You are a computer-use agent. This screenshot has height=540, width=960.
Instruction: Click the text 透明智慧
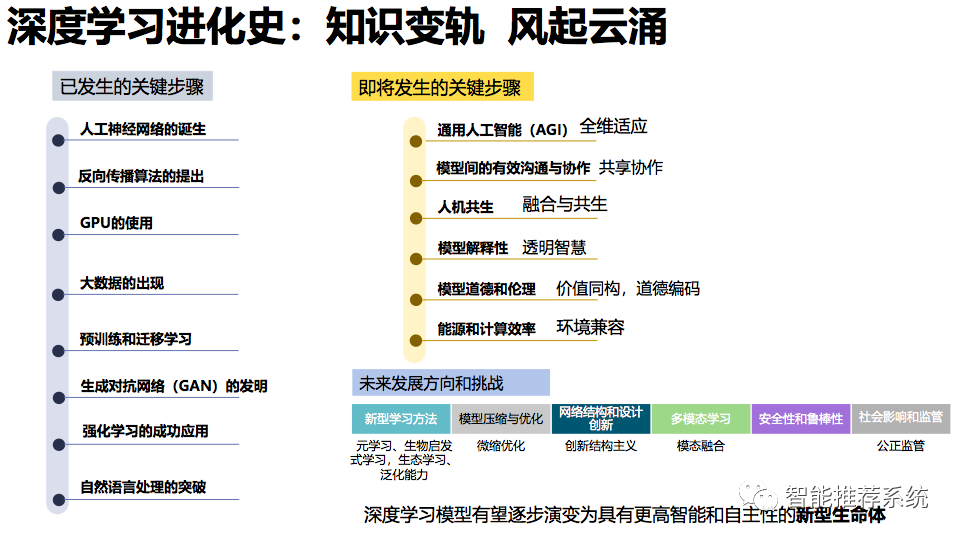(554, 247)
